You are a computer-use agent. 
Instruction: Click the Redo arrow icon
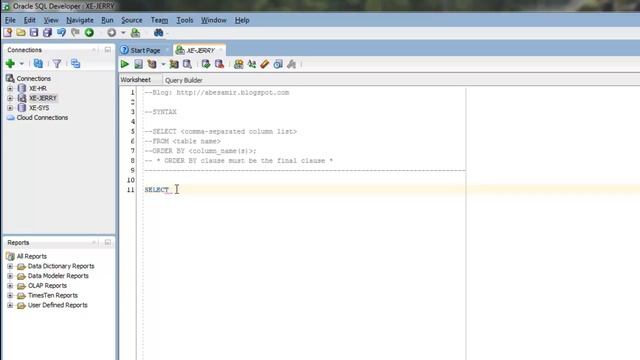[x=75, y=33]
